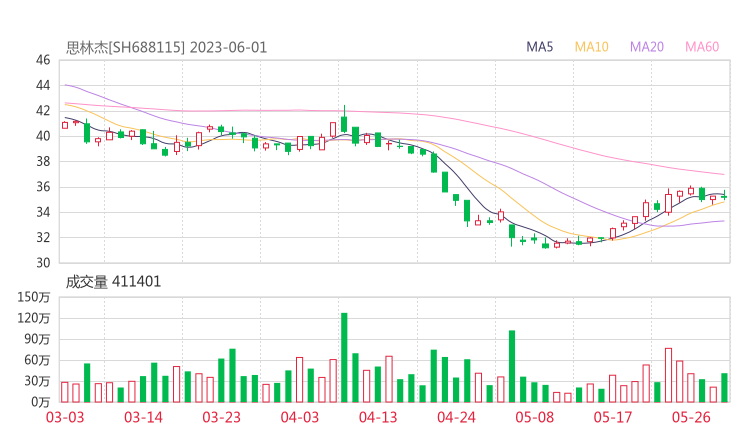Click the volume axis label 90万
This screenshot has height=440, width=740.
[x=37, y=339]
